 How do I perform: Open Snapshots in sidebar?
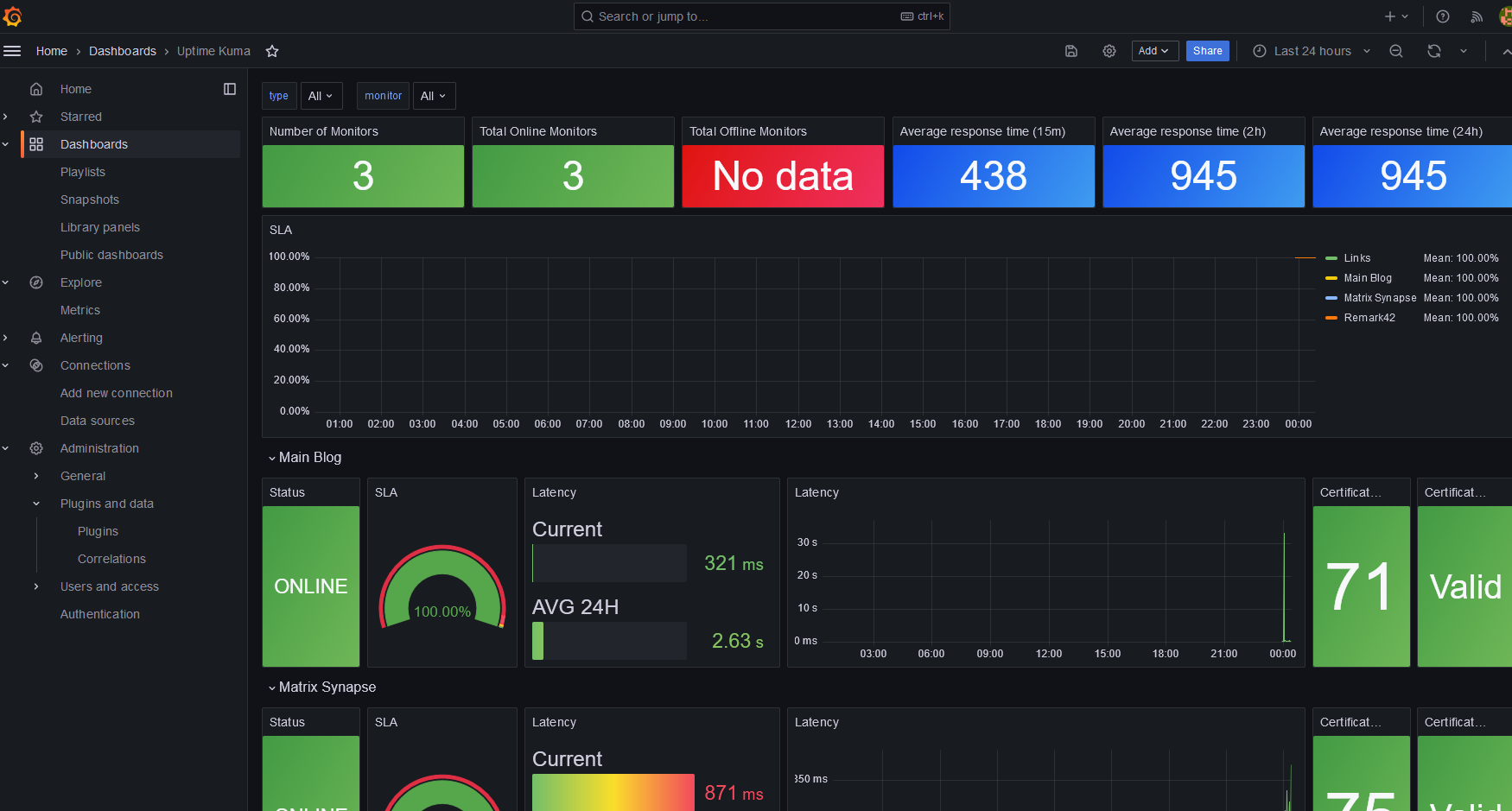(90, 200)
